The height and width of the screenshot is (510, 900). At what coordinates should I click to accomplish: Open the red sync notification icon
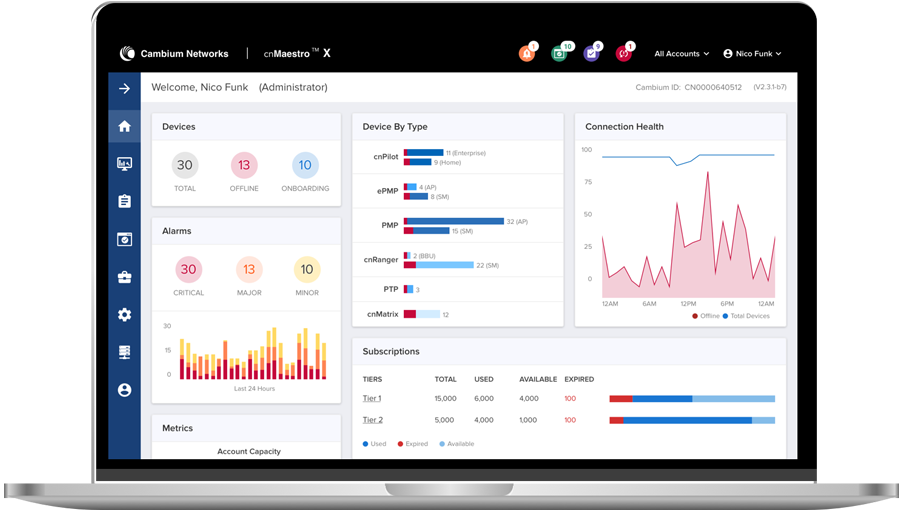coord(624,54)
